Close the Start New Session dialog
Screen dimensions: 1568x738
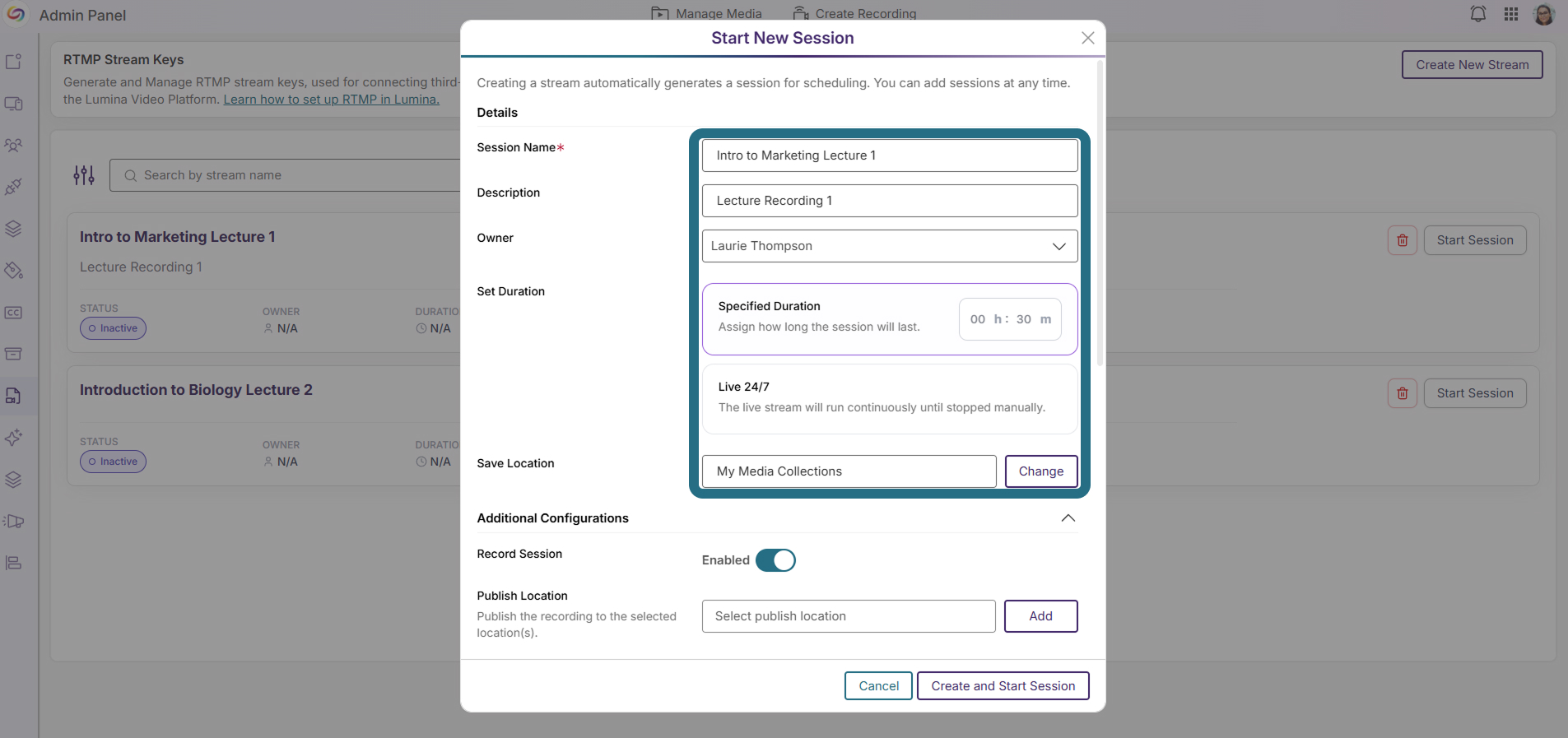[1088, 38]
